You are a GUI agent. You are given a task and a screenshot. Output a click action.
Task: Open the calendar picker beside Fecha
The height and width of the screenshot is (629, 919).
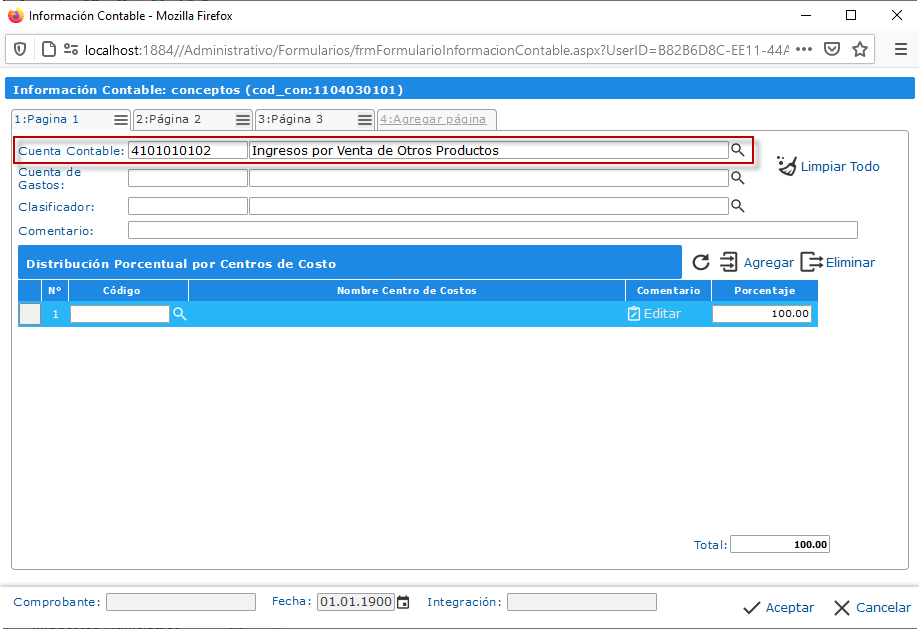click(x=403, y=602)
